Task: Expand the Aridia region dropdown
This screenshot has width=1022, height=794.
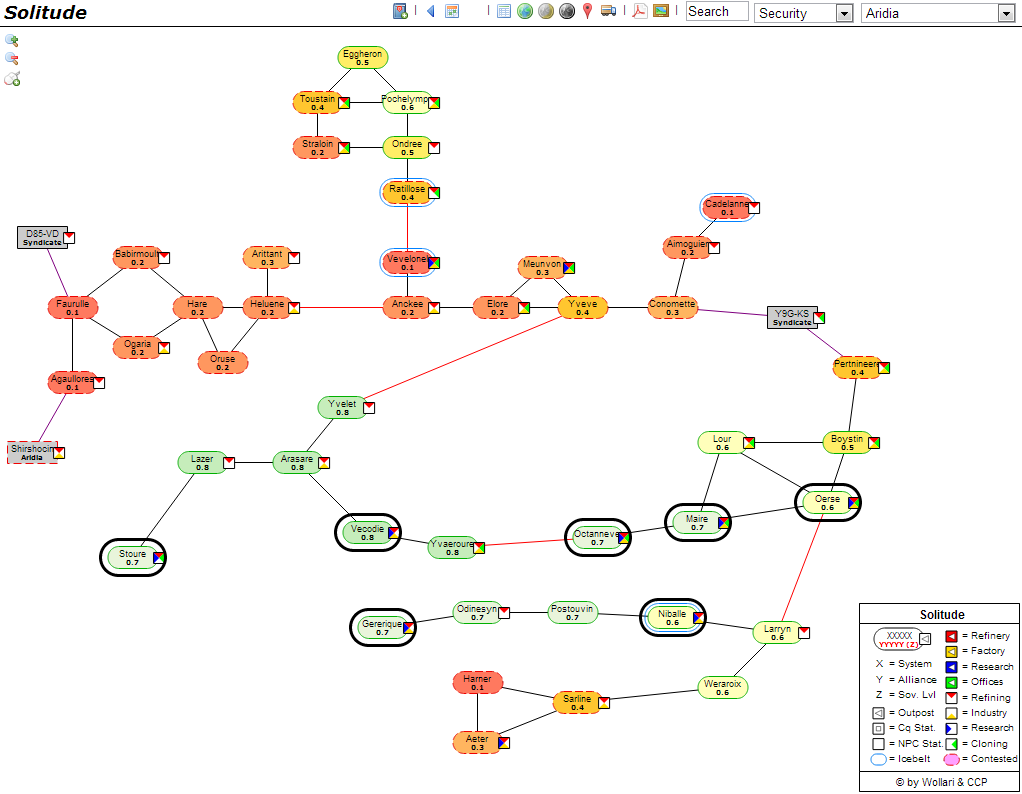Action: [x=937, y=13]
